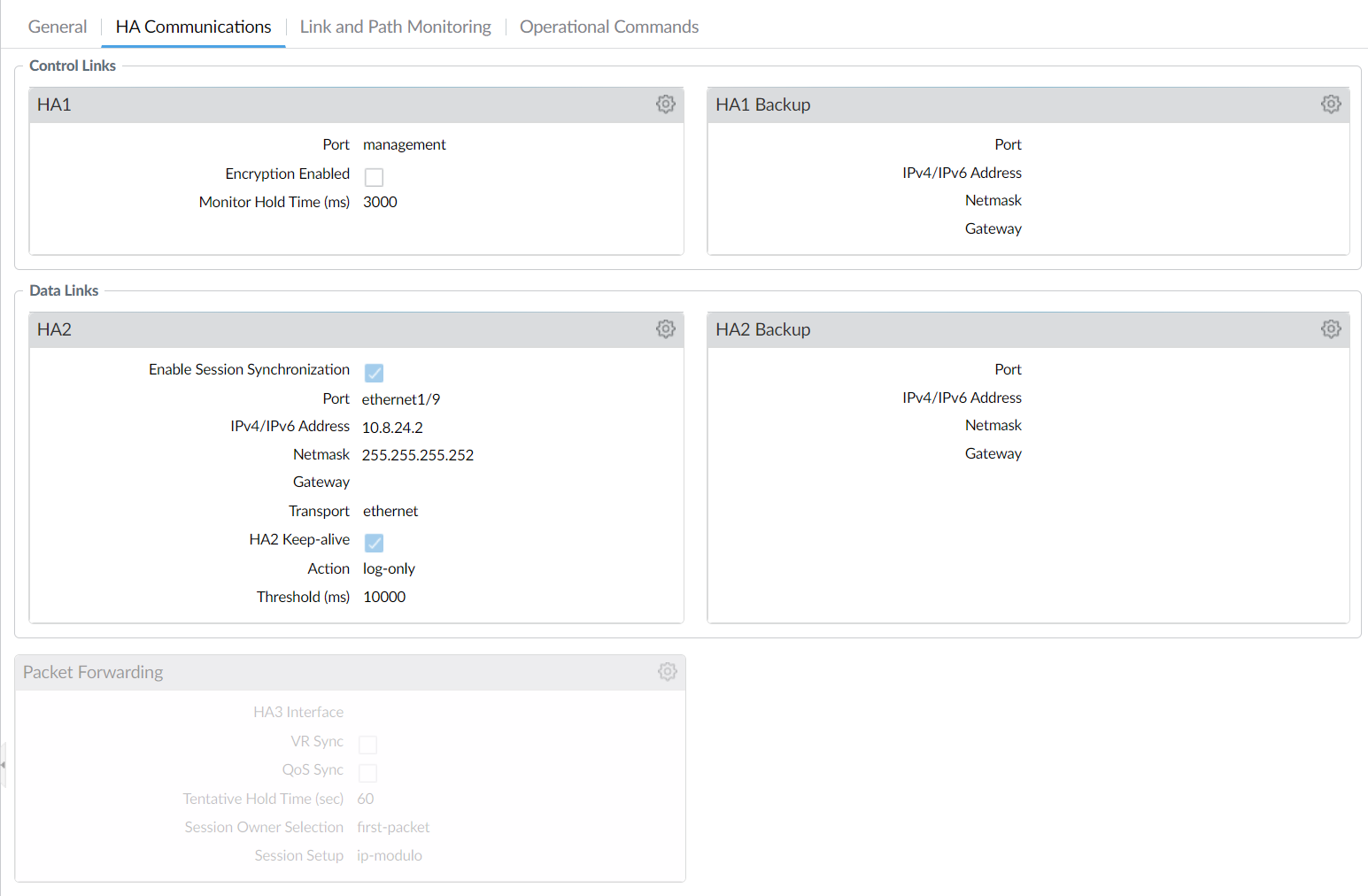Open the Operational Commands tab

click(608, 27)
